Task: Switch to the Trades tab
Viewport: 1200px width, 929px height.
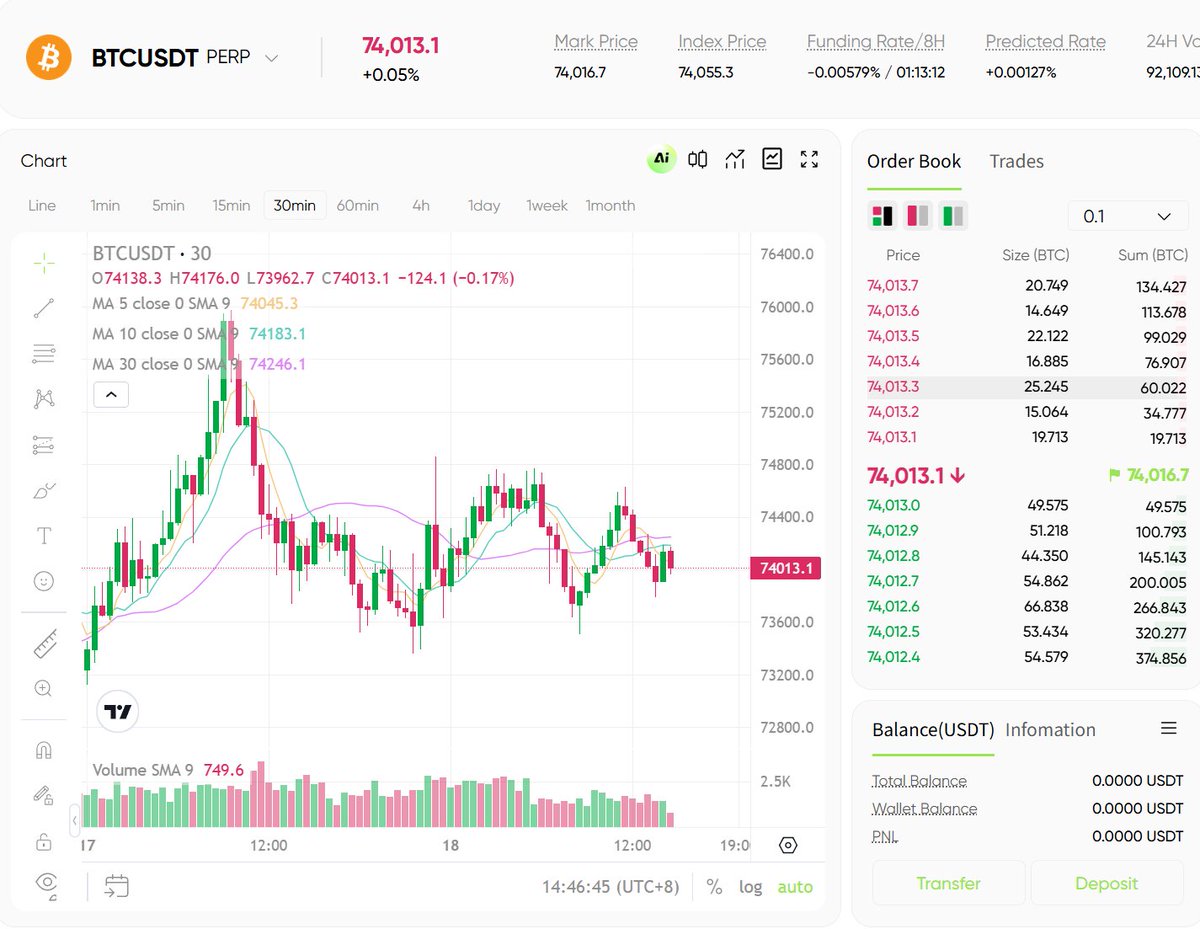Action: [x=1016, y=161]
